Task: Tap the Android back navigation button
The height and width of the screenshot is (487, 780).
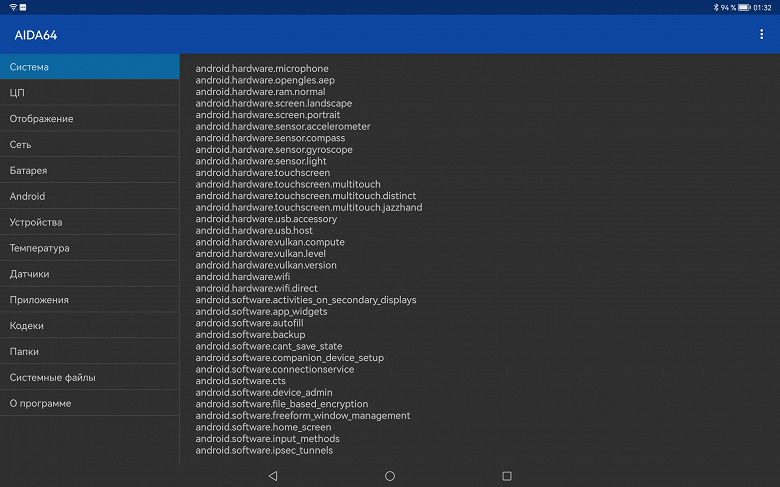Action: pos(273,476)
